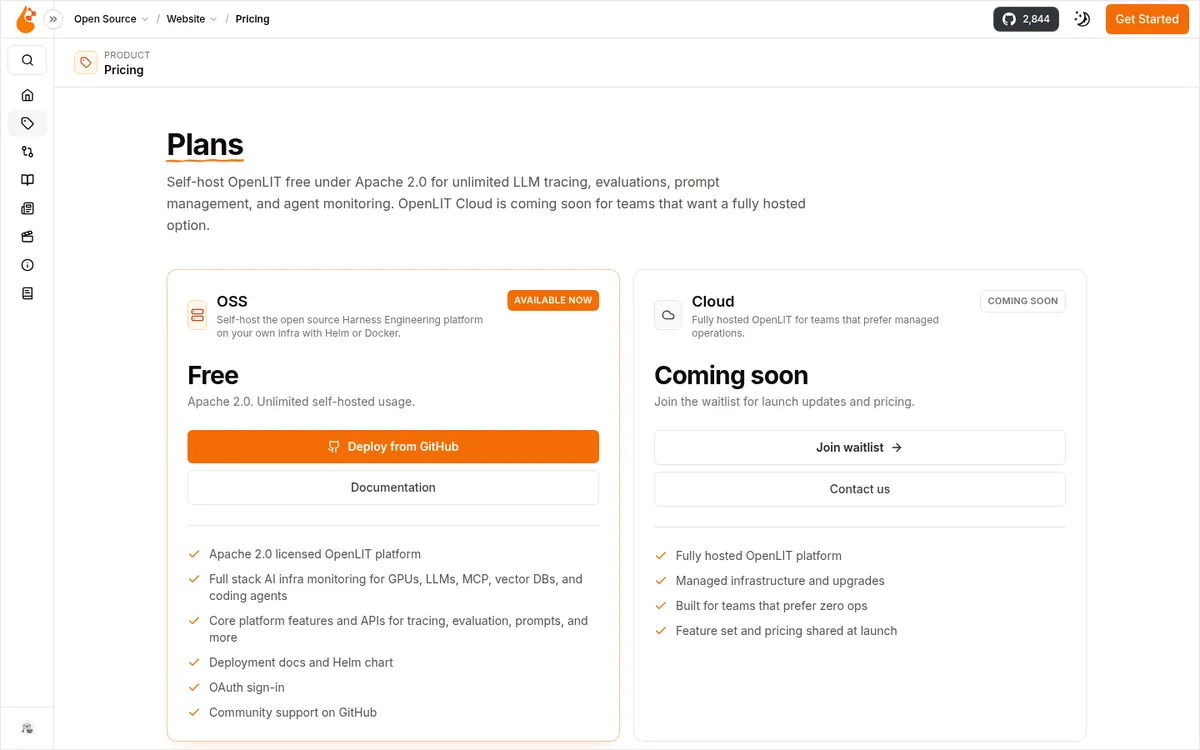Click the 'OAuth sign-in' feature
The width and height of the screenshot is (1200, 750).
247,687
